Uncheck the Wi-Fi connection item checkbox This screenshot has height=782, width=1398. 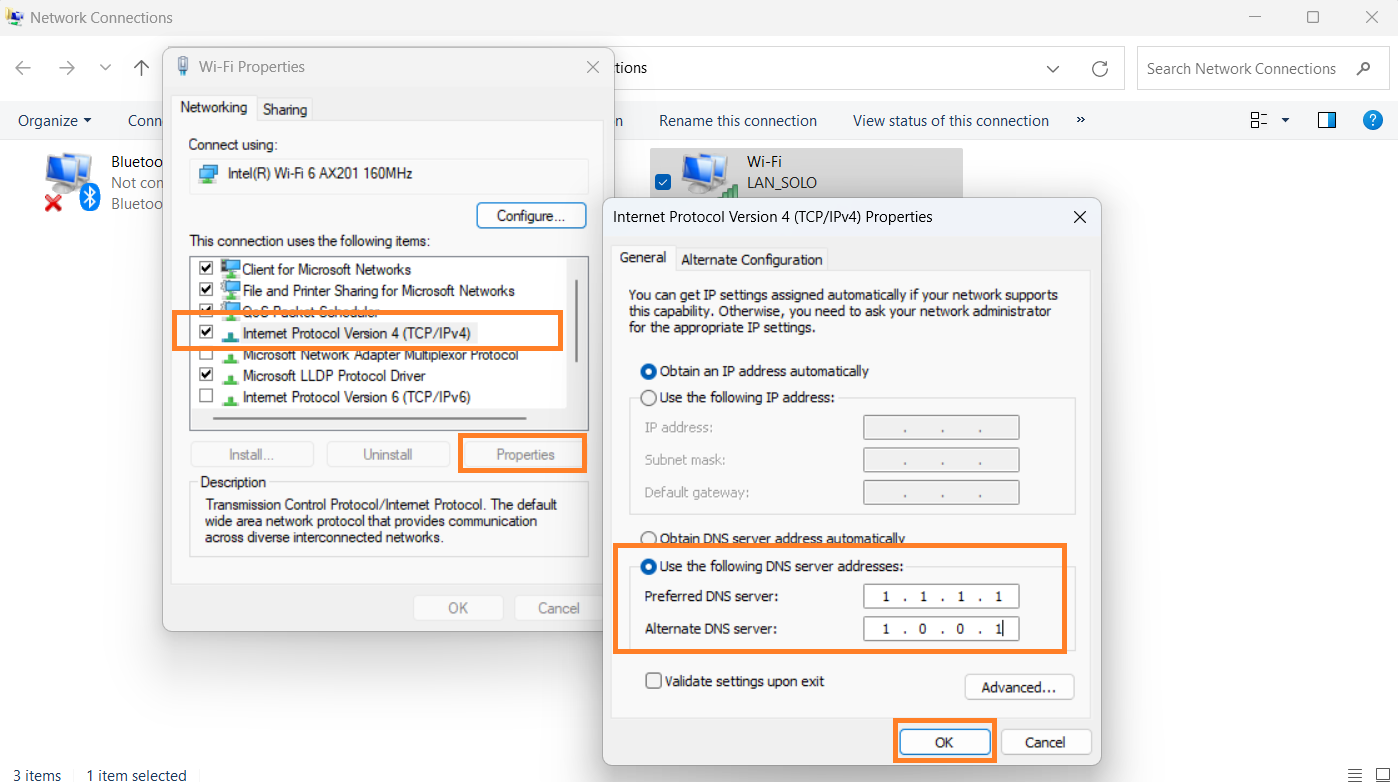tap(662, 182)
